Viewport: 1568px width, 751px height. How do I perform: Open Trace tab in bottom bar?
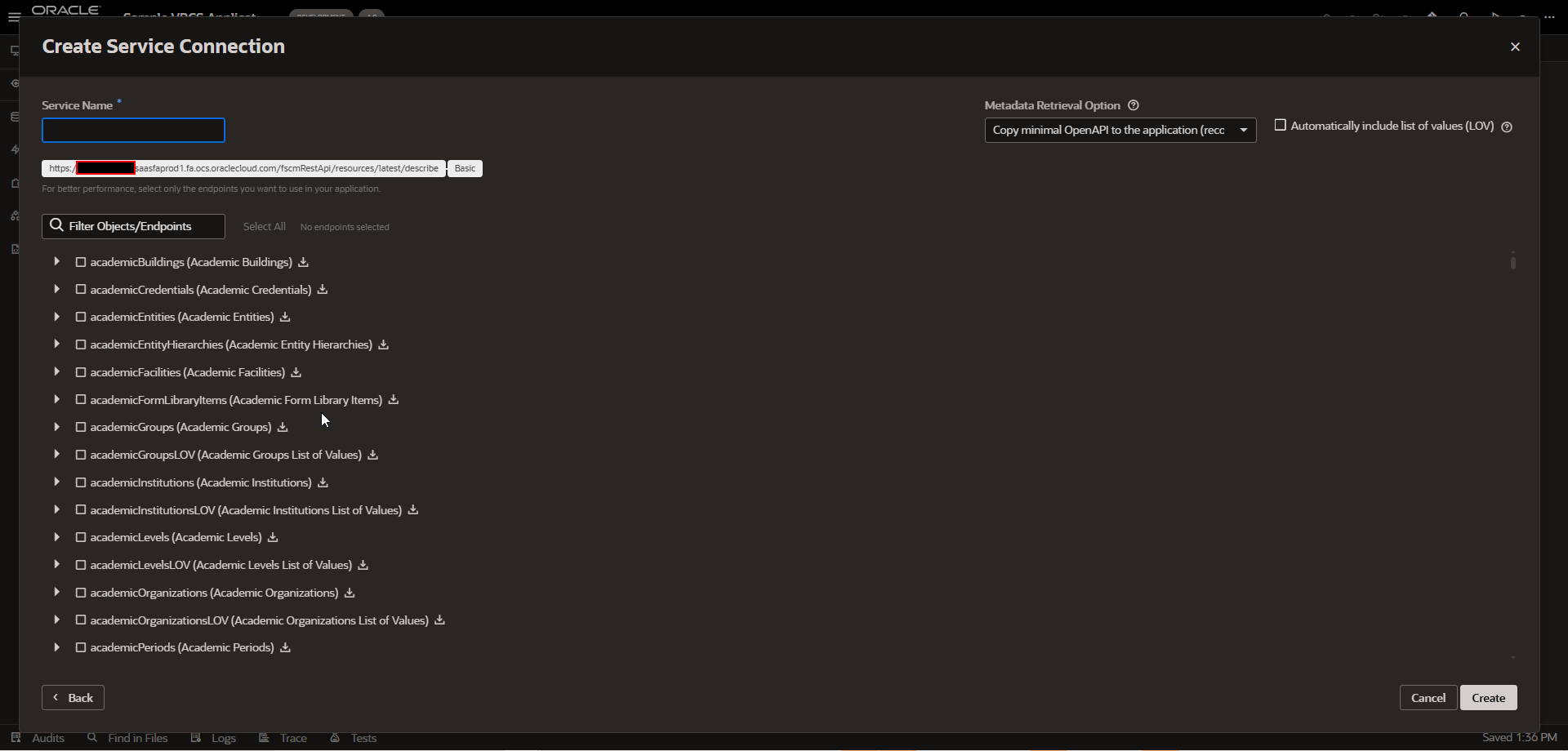pos(283,738)
